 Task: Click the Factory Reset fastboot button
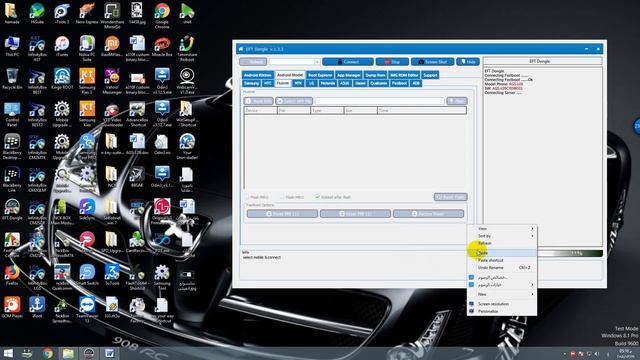pos(428,214)
